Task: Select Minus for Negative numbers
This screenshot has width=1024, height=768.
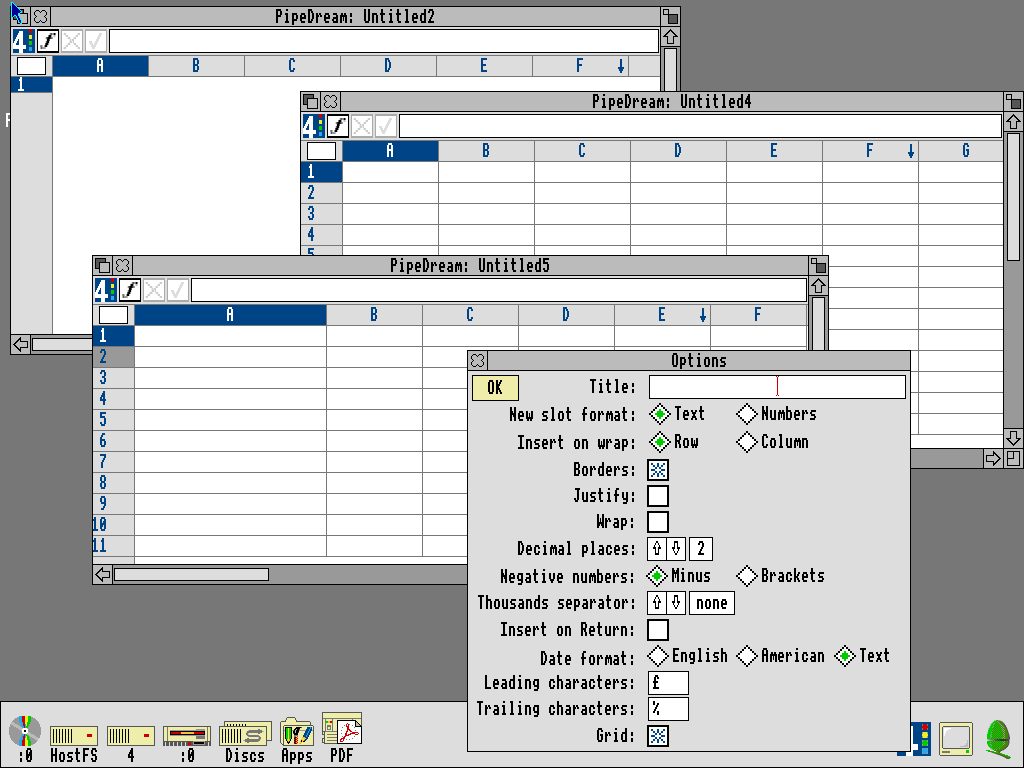Action: tap(679, 576)
